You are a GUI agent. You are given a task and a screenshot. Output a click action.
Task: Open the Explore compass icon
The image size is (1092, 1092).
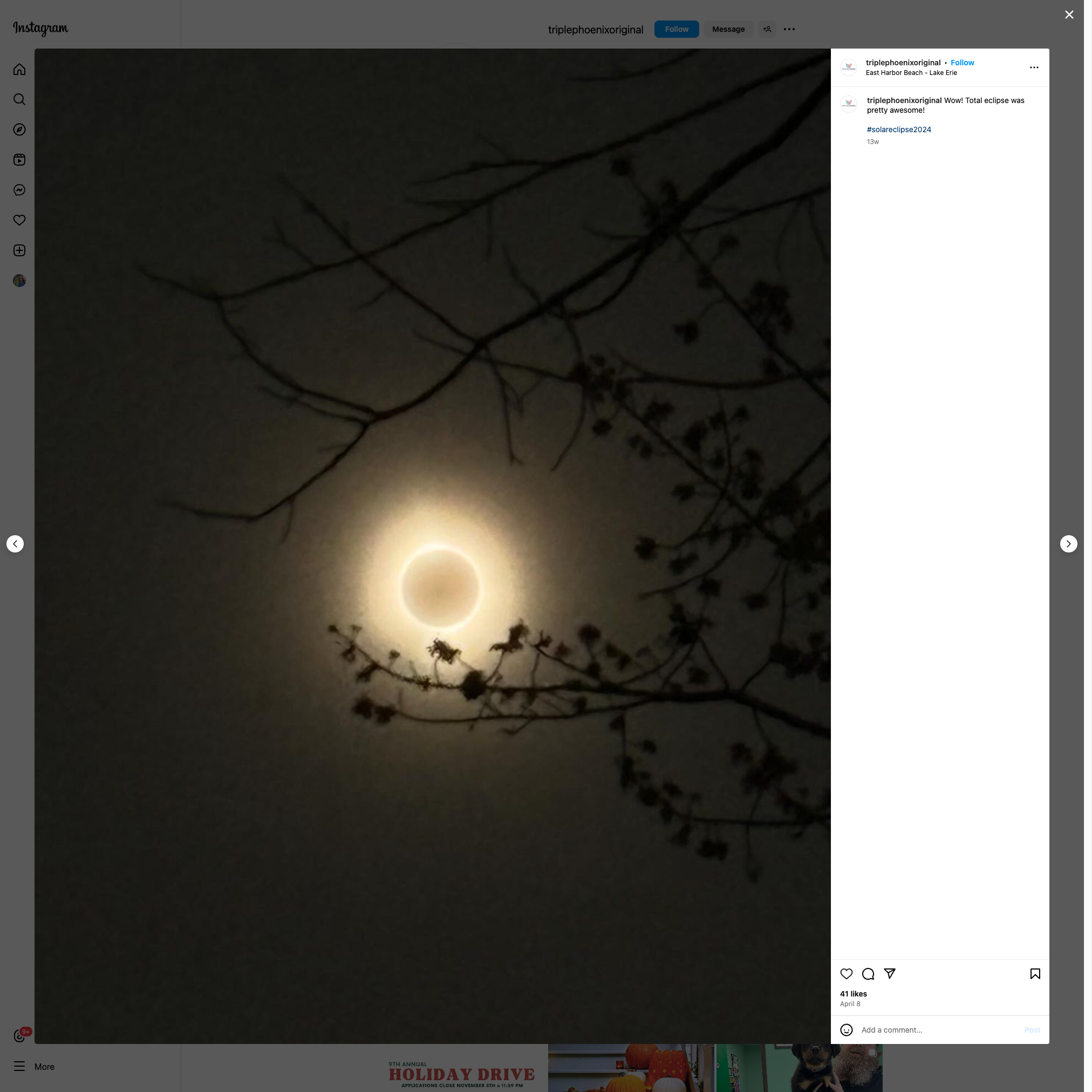tap(19, 129)
